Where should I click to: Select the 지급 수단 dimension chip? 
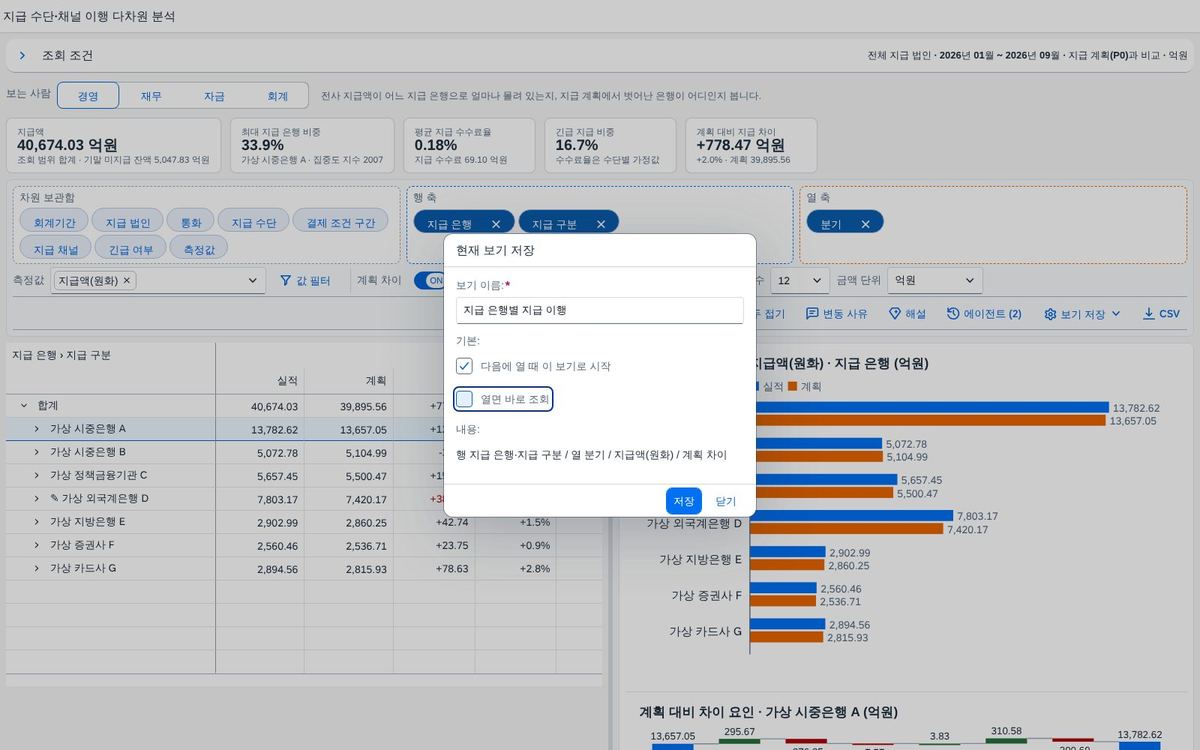click(x=253, y=222)
